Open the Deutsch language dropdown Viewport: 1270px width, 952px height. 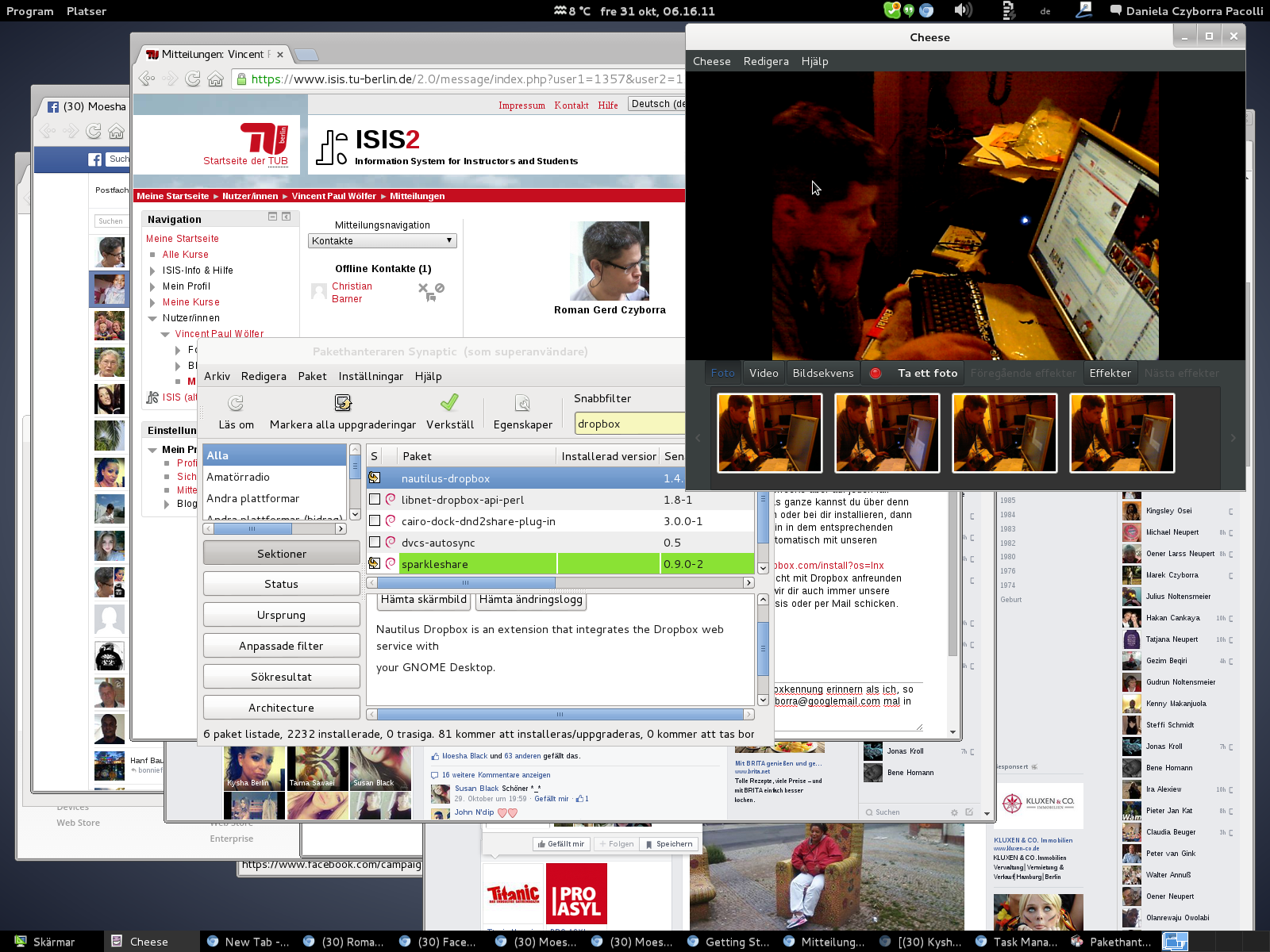point(657,104)
